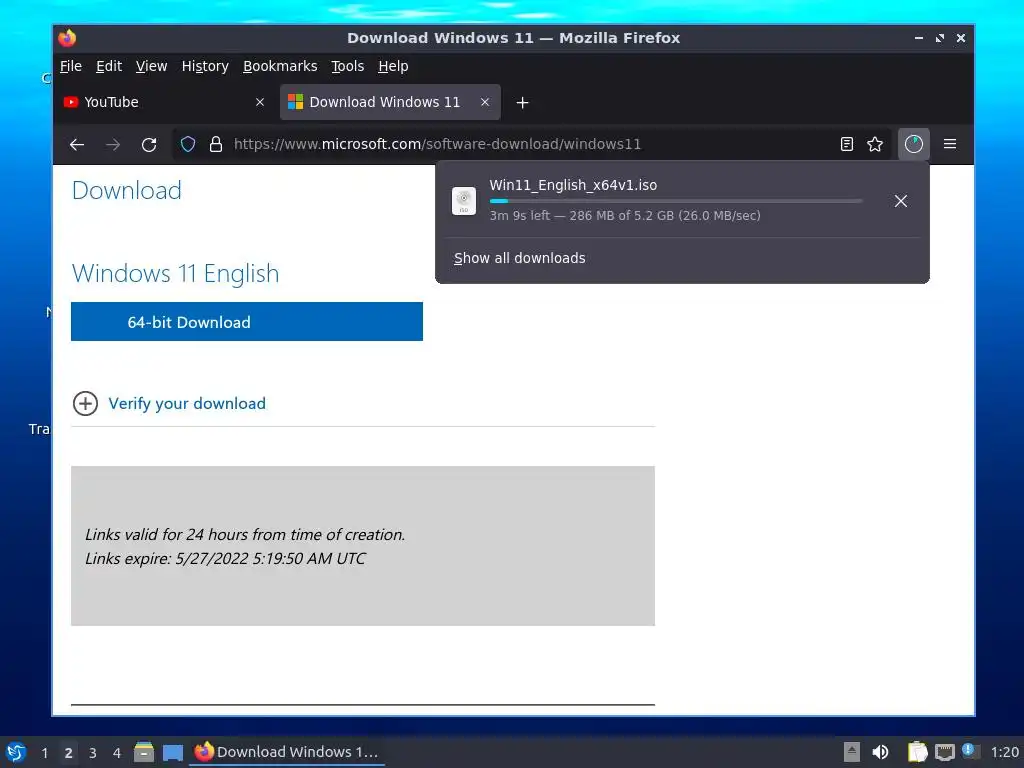
Task: Open the Edit menu
Action: pos(109,67)
